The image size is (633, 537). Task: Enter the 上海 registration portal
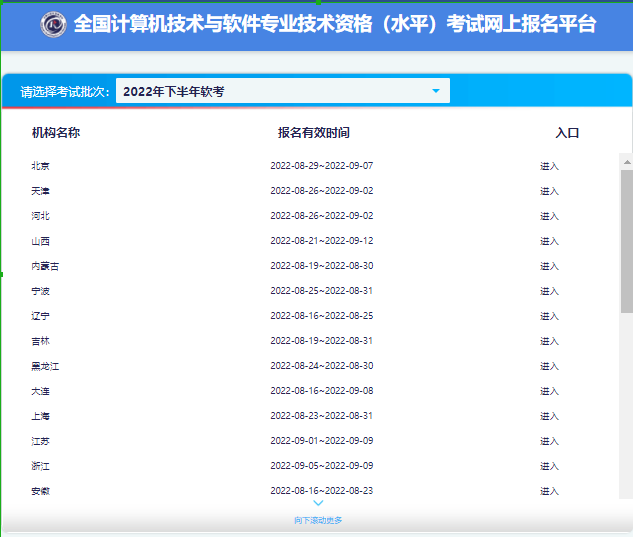tap(549, 416)
